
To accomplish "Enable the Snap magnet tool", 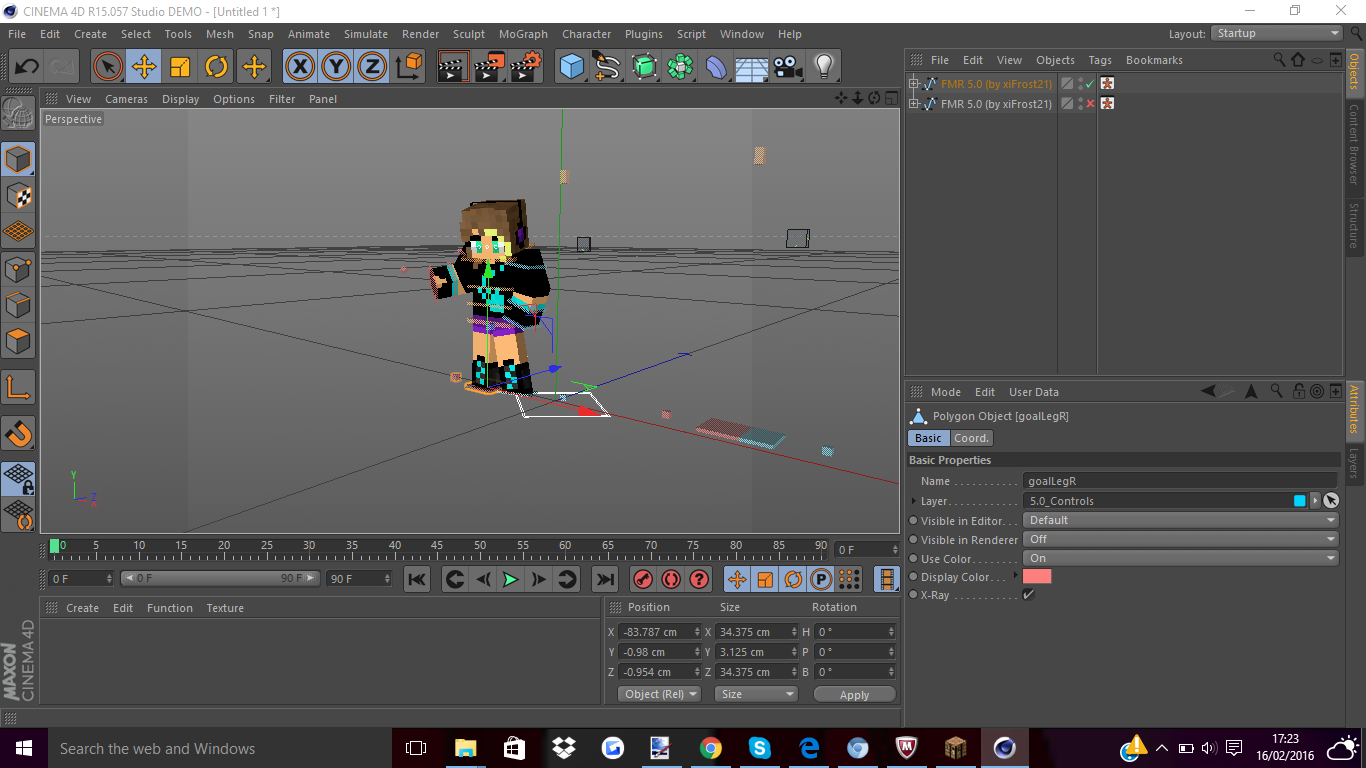I will [x=18, y=433].
